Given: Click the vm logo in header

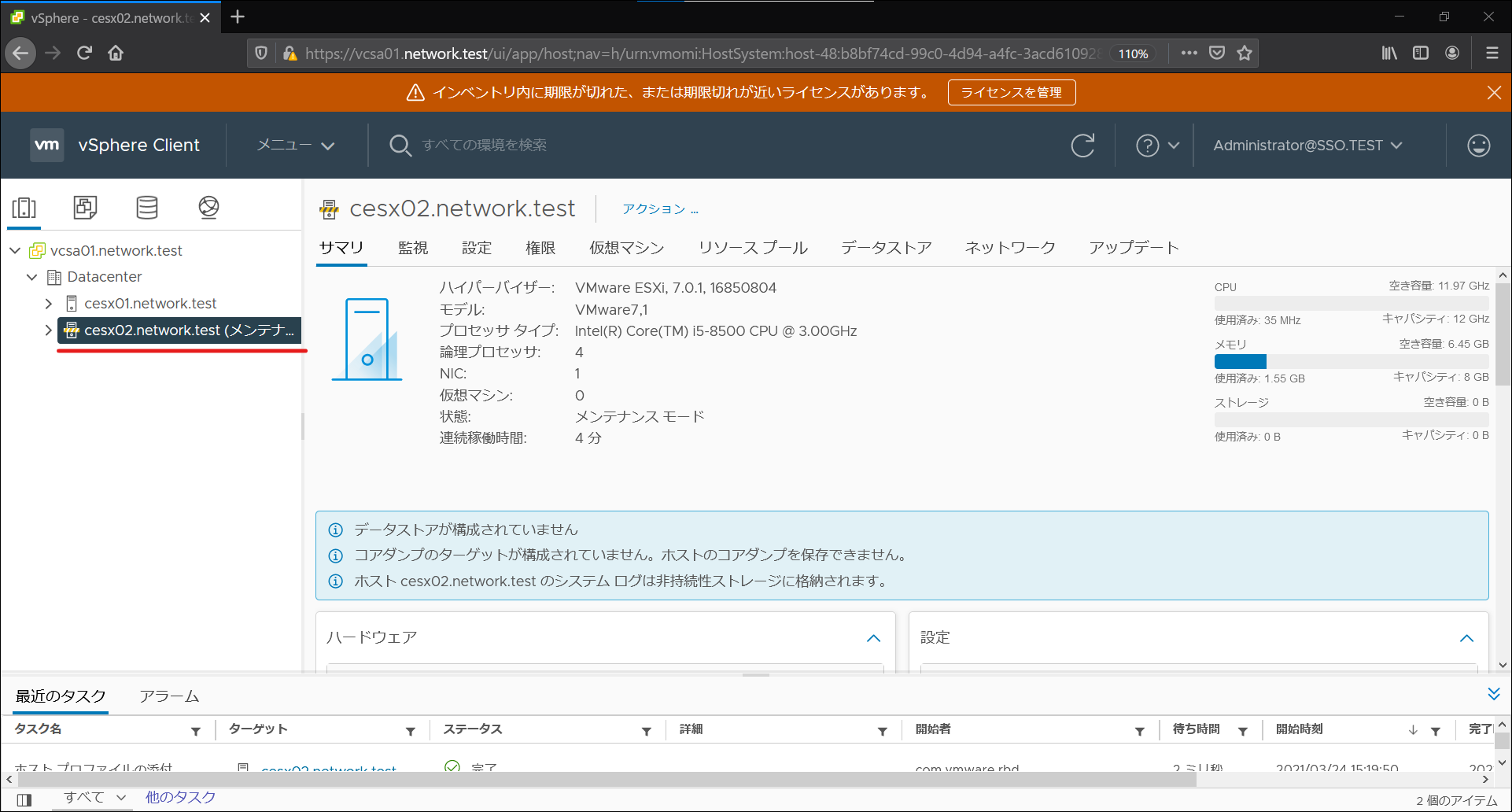Looking at the screenshot, I should click(x=46, y=145).
